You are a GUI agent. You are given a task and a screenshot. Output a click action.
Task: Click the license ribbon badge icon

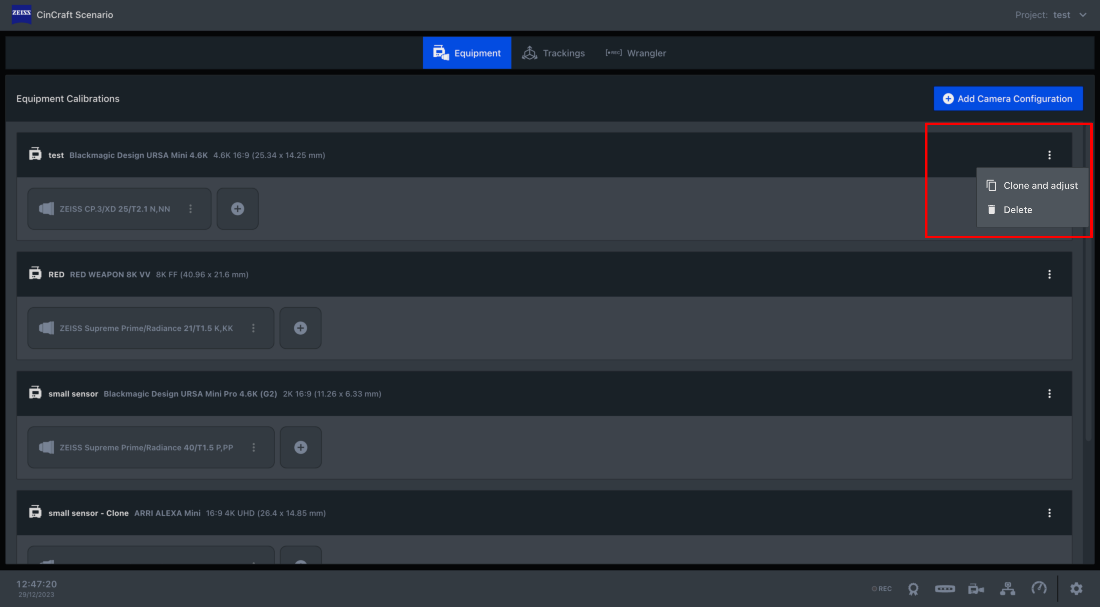[913, 589]
